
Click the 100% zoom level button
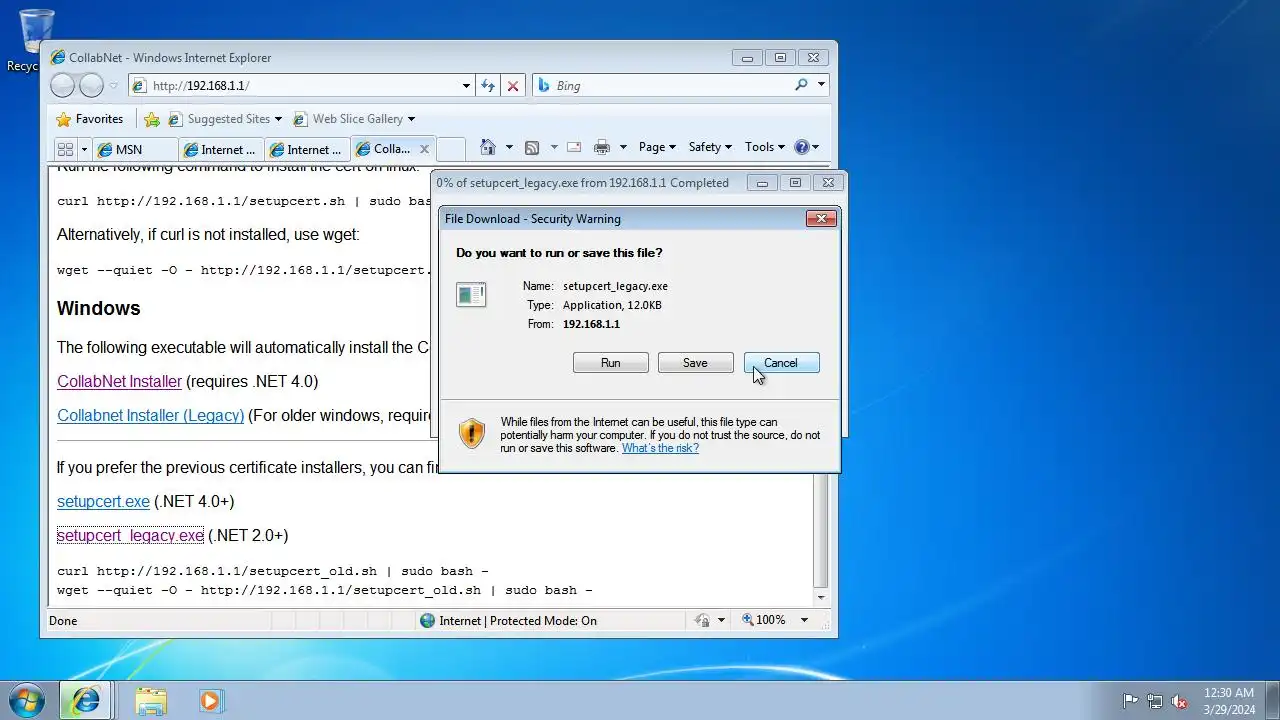tap(763, 620)
